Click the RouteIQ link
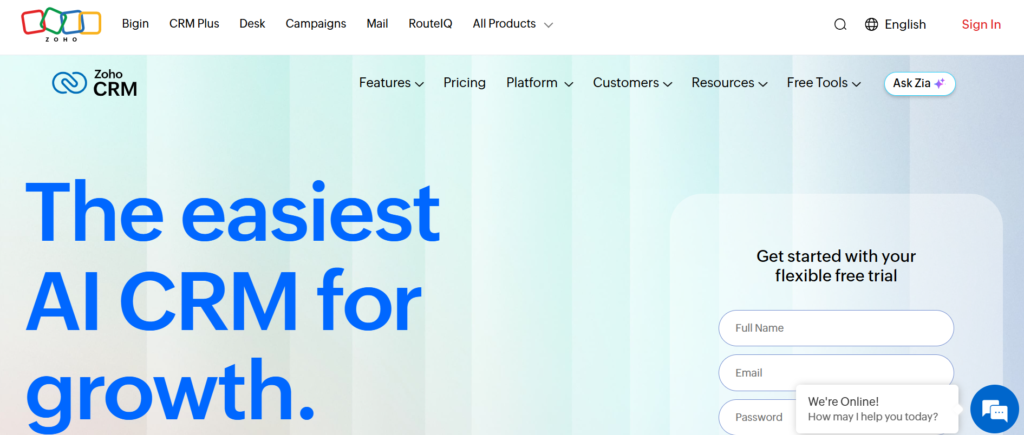Viewport: 1024px width, 435px height. (x=430, y=24)
